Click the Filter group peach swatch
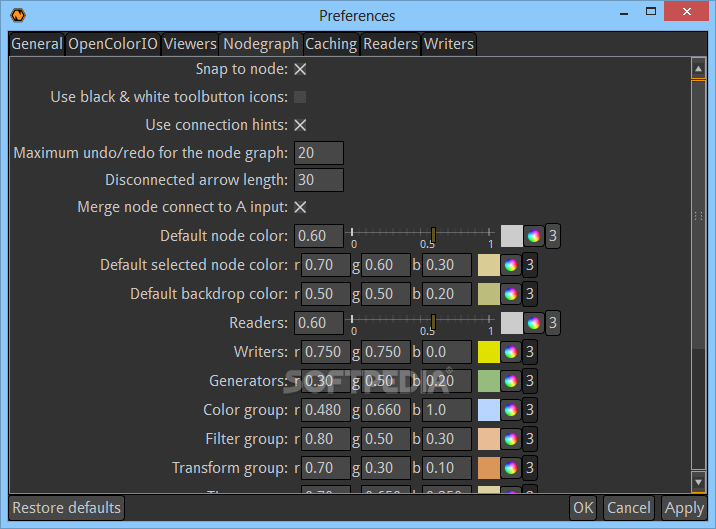716x529 pixels. point(489,439)
